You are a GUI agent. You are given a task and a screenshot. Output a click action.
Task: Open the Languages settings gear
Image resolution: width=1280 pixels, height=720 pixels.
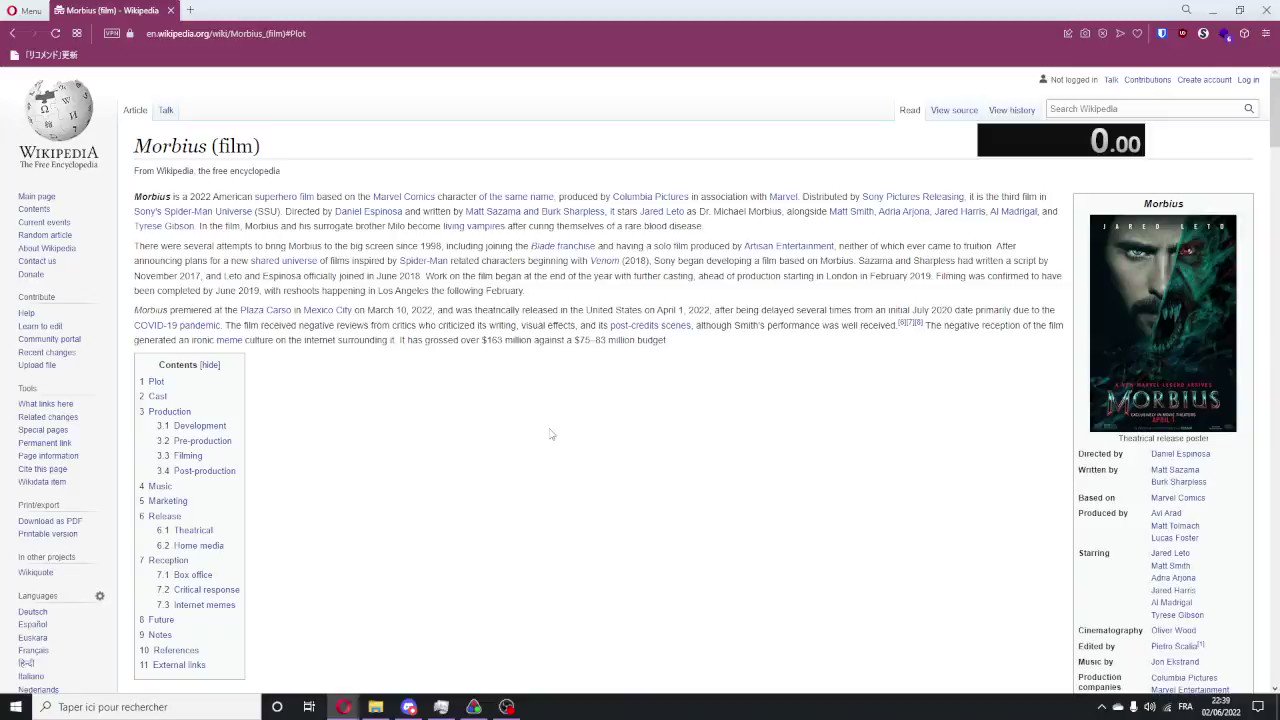point(100,596)
